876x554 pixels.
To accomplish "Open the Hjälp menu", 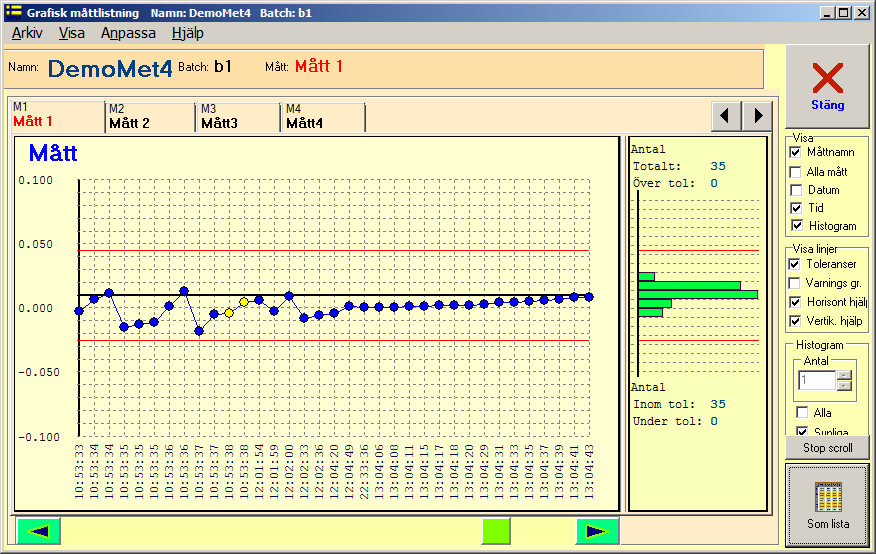I will (188, 33).
